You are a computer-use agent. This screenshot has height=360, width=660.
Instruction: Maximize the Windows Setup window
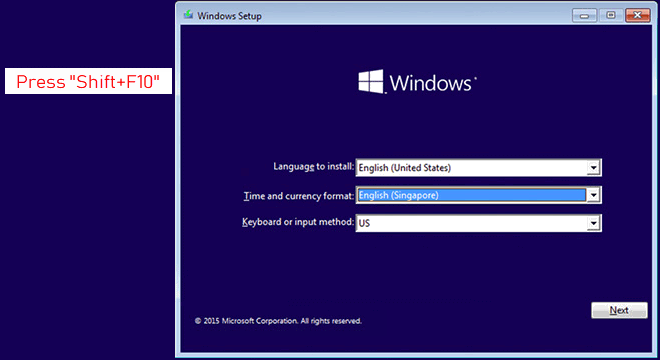tap(611, 16)
